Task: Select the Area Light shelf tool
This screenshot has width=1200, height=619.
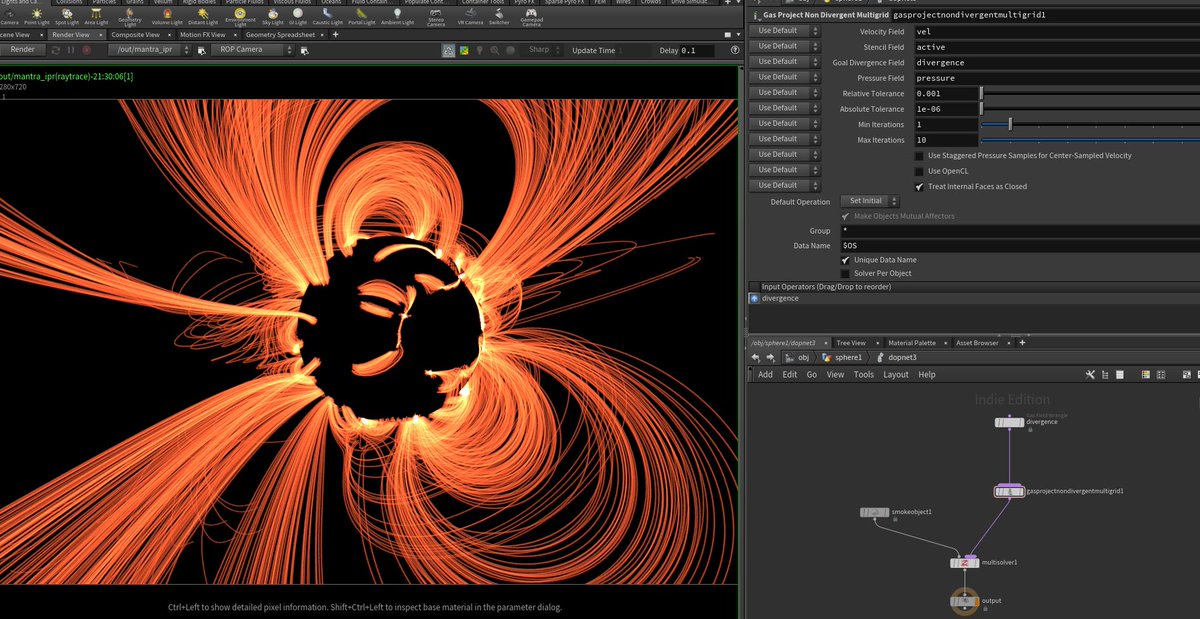Action: pyautogui.click(x=97, y=16)
